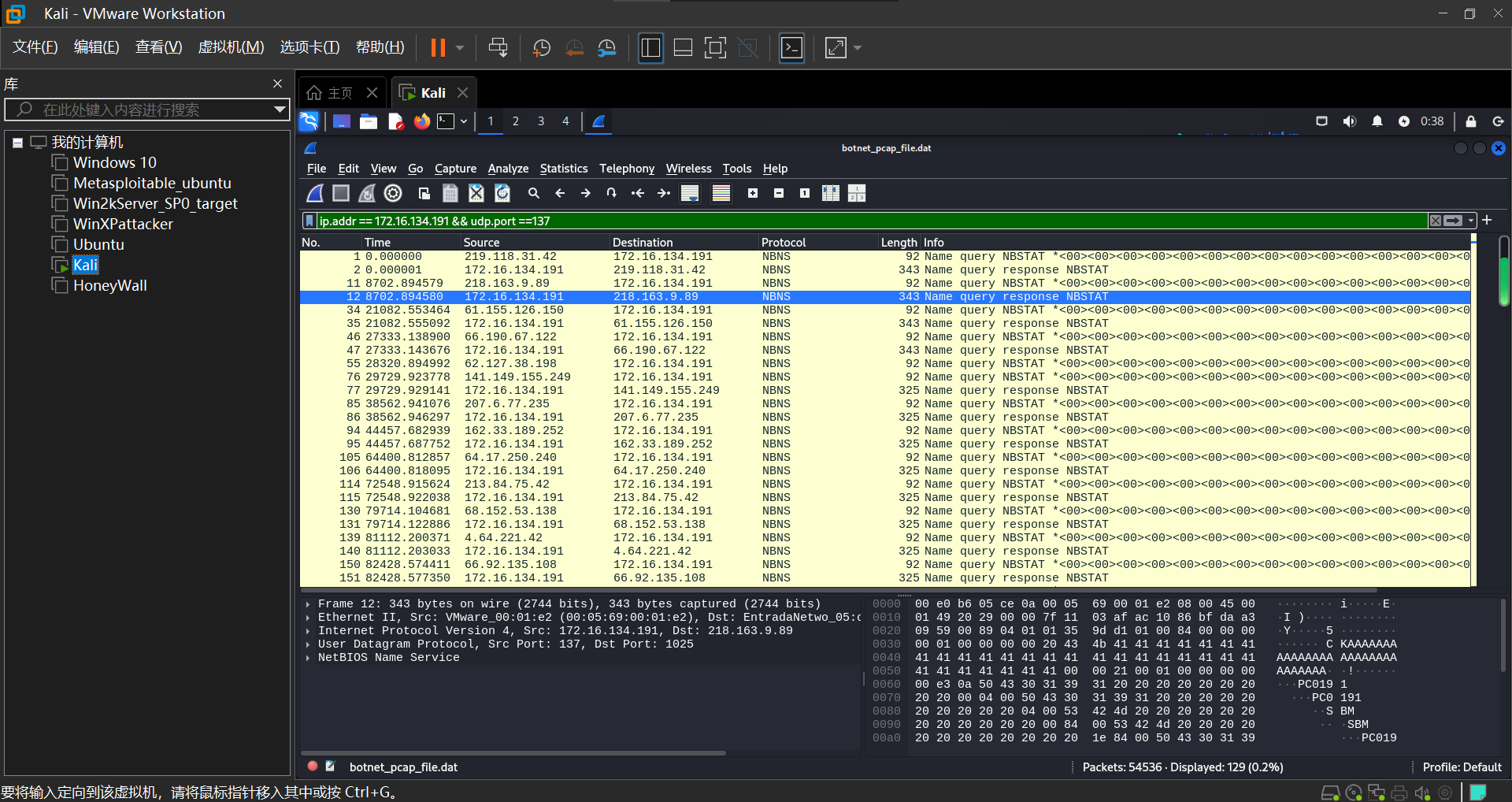Image resolution: width=1512 pixels, height=802 pixels.
Task: Toggle auto-scroll during live capture
Action: 690,193
